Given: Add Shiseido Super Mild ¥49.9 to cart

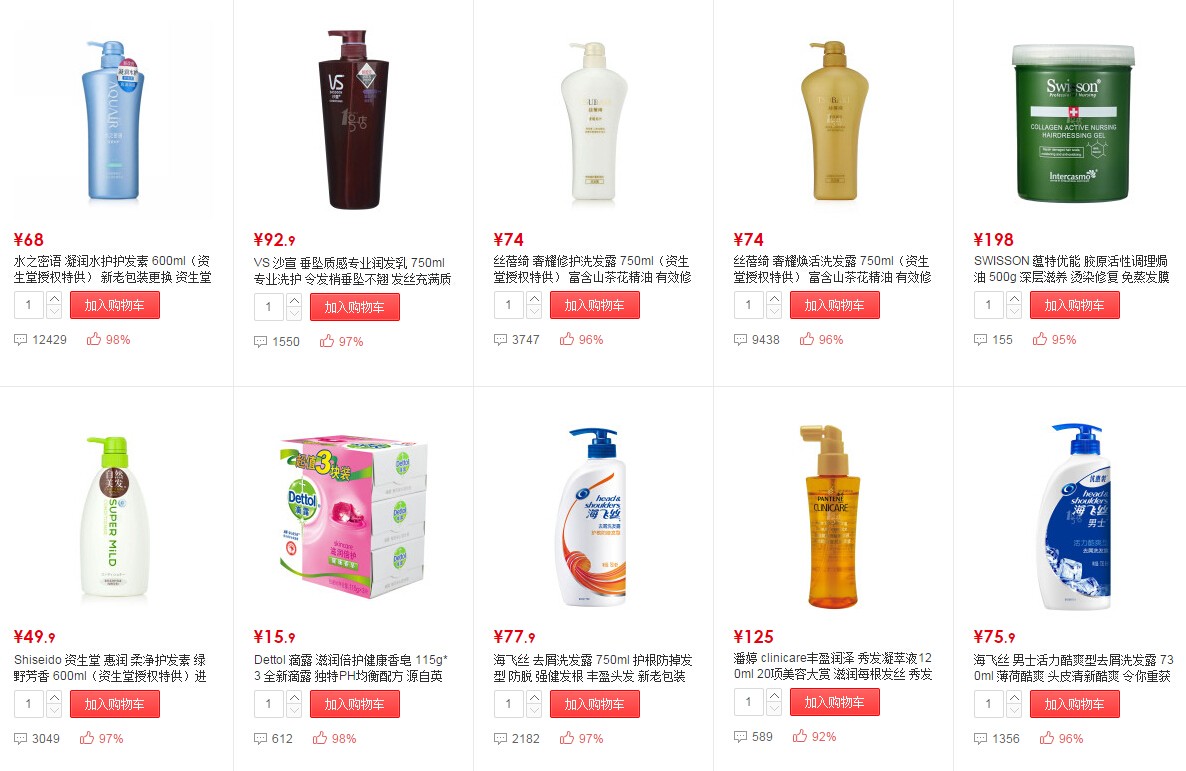Looking at the screenshot, I should coord(115,704).
